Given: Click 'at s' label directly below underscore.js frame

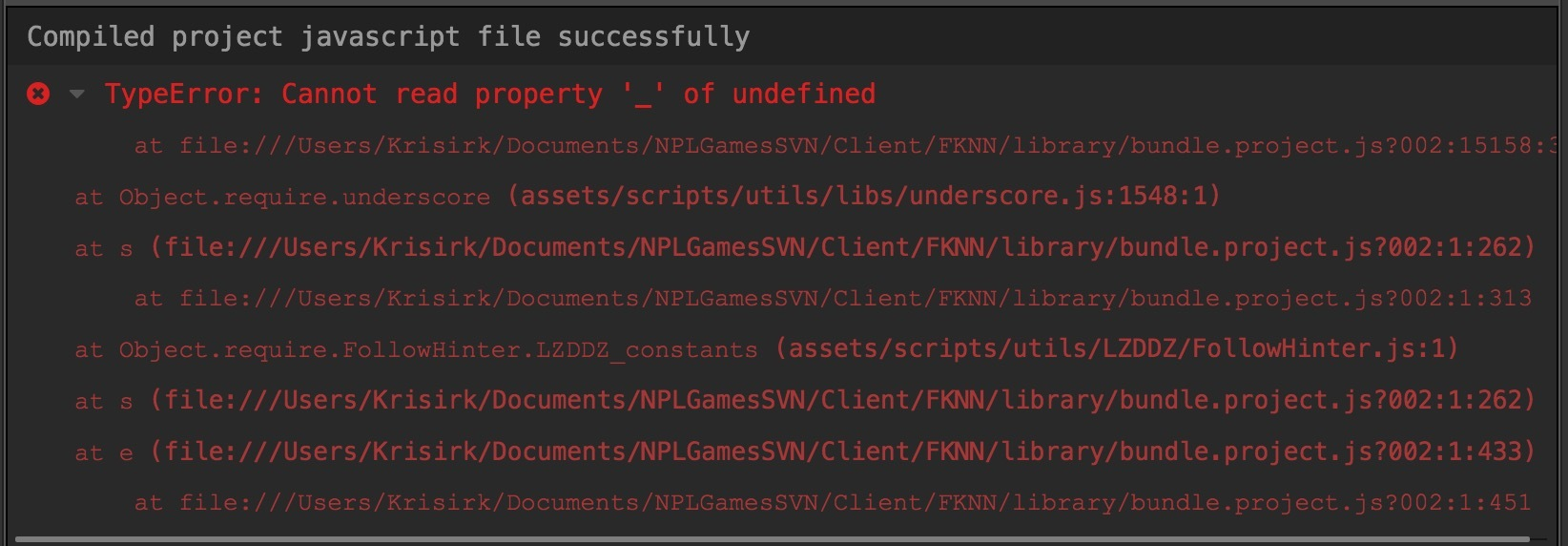Looking at the screenshot, I should coord(103,249).
